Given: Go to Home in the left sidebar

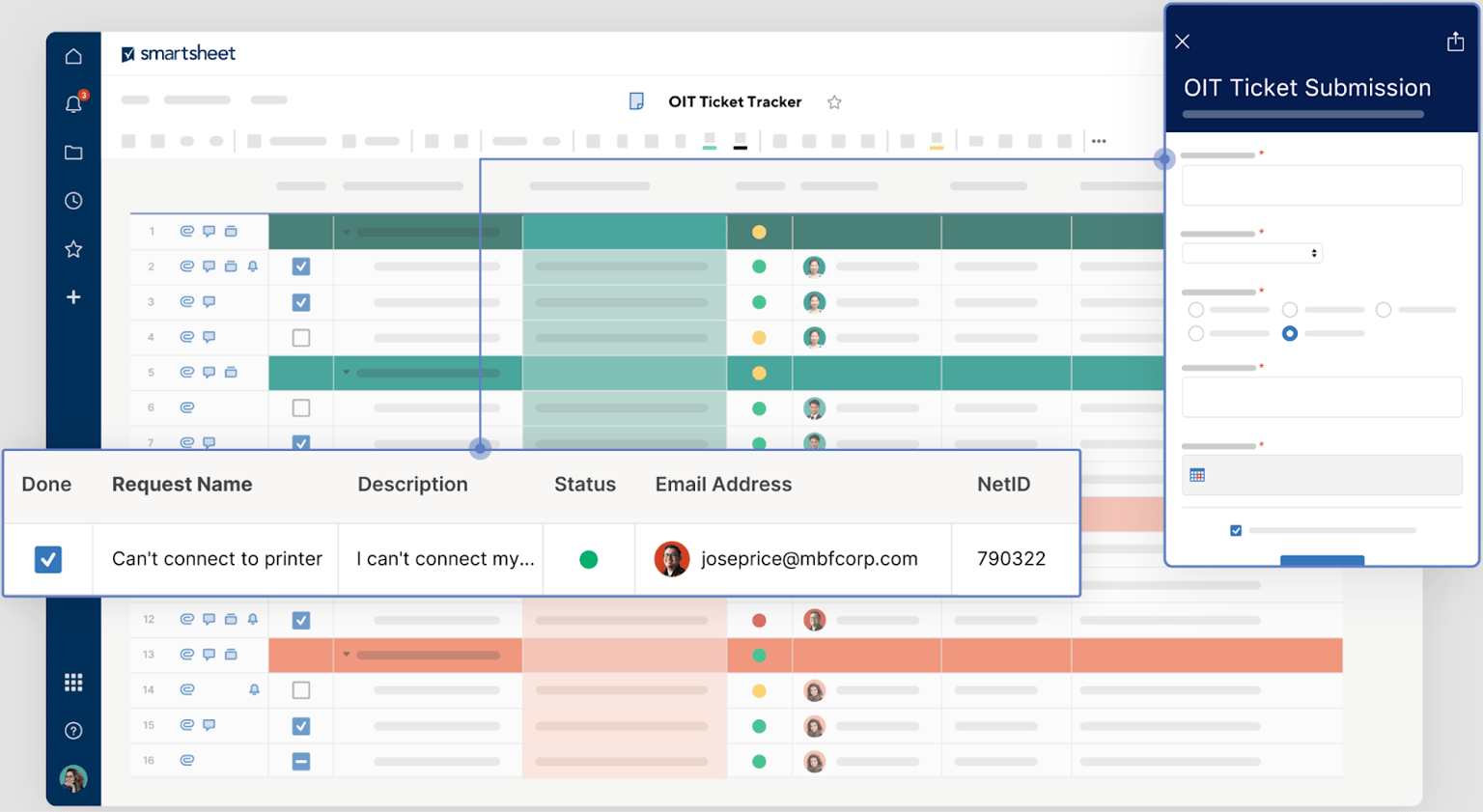Looking at the screenshot, I should 73,55.
